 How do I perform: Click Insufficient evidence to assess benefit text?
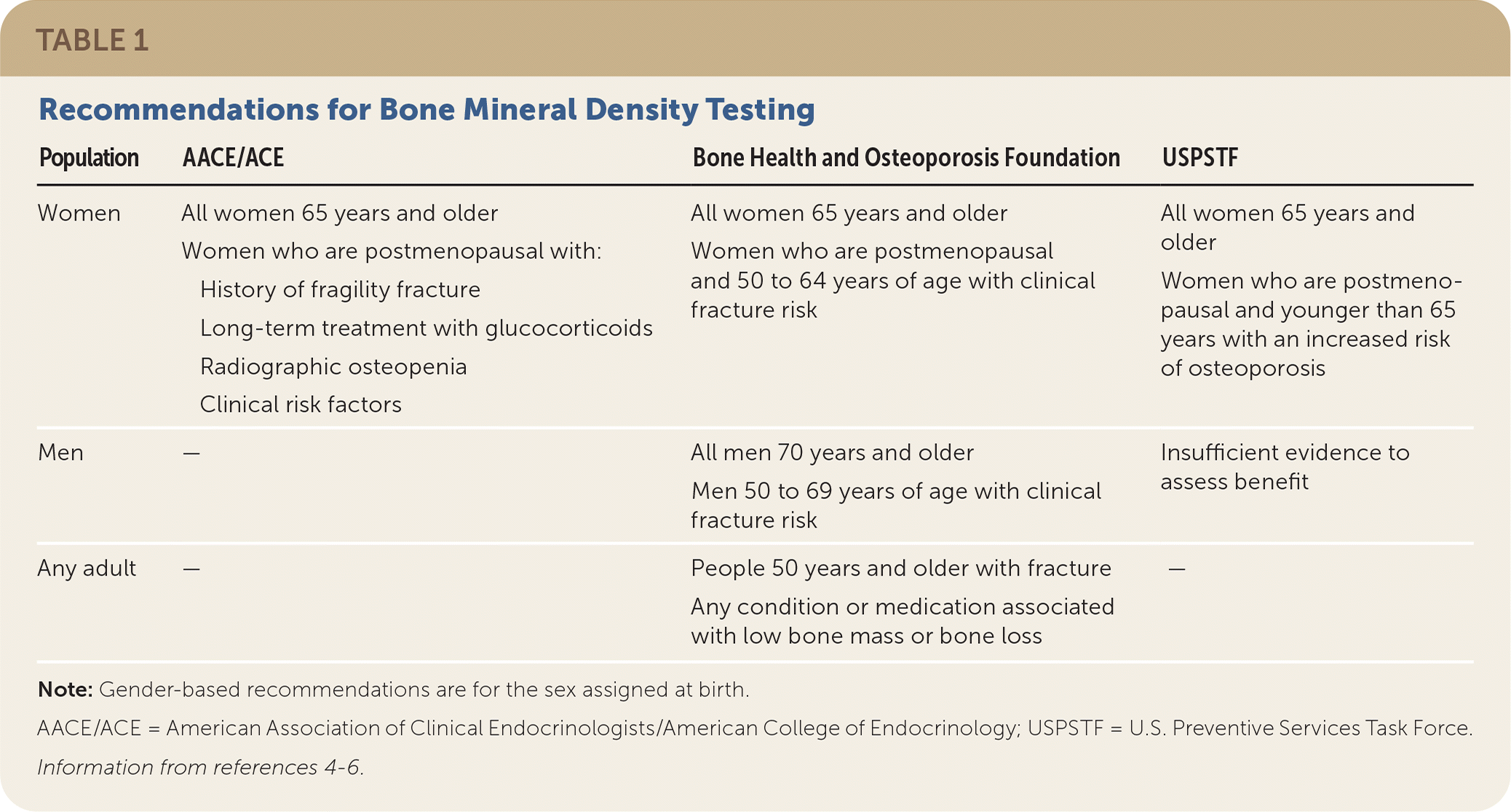pos(1285,467)
